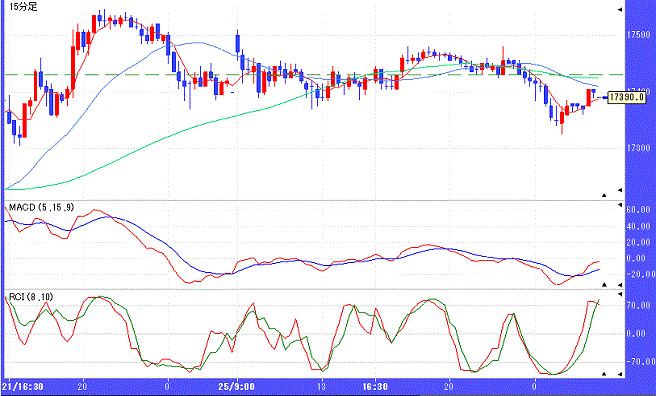The height and width of the screenshot is (396, 656).
Task: Click left arrow at MACD panel bottom
Action: coord(620,285)
